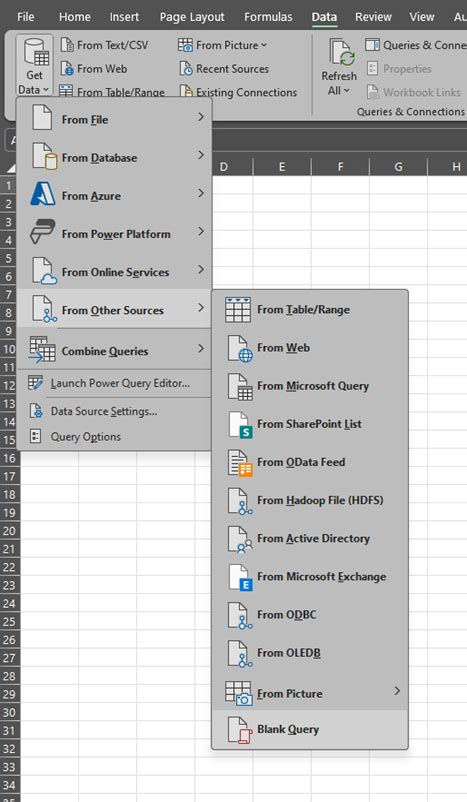Switch to the Insert tab
The height and width of the screenshot is (802, 467).
click(x=124, y=17)
